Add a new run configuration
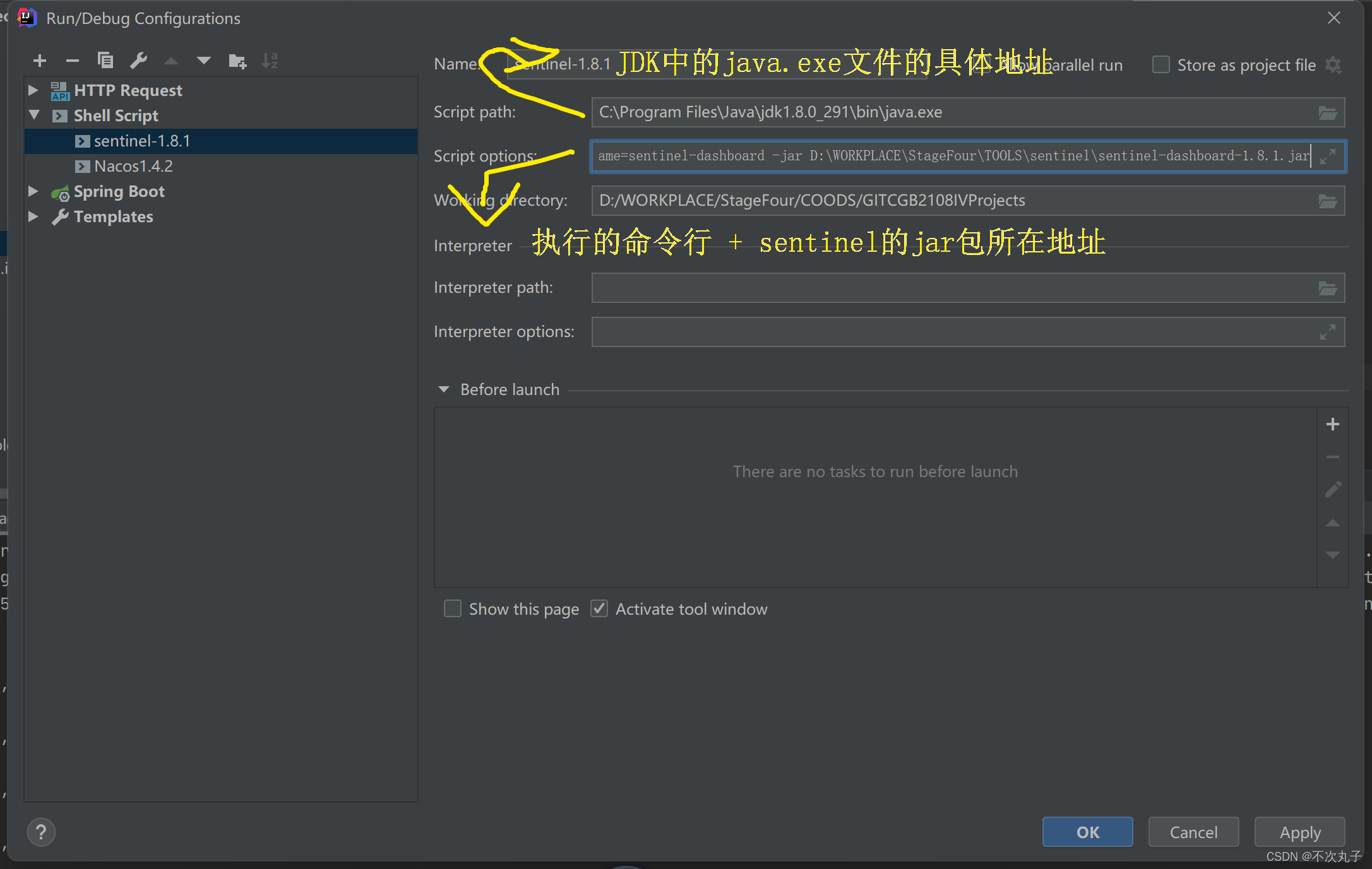This screenshot has height=869, width=1372. (39, 61)
